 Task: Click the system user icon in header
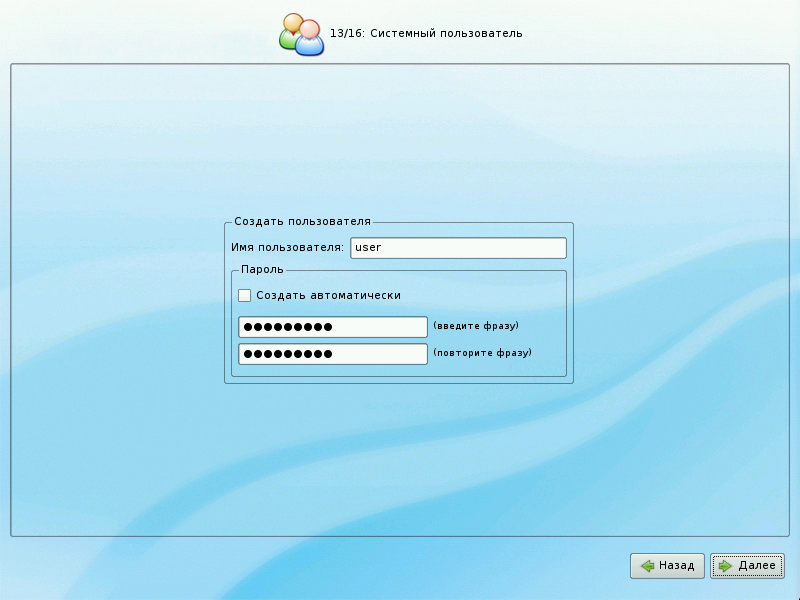pos(301,34)
